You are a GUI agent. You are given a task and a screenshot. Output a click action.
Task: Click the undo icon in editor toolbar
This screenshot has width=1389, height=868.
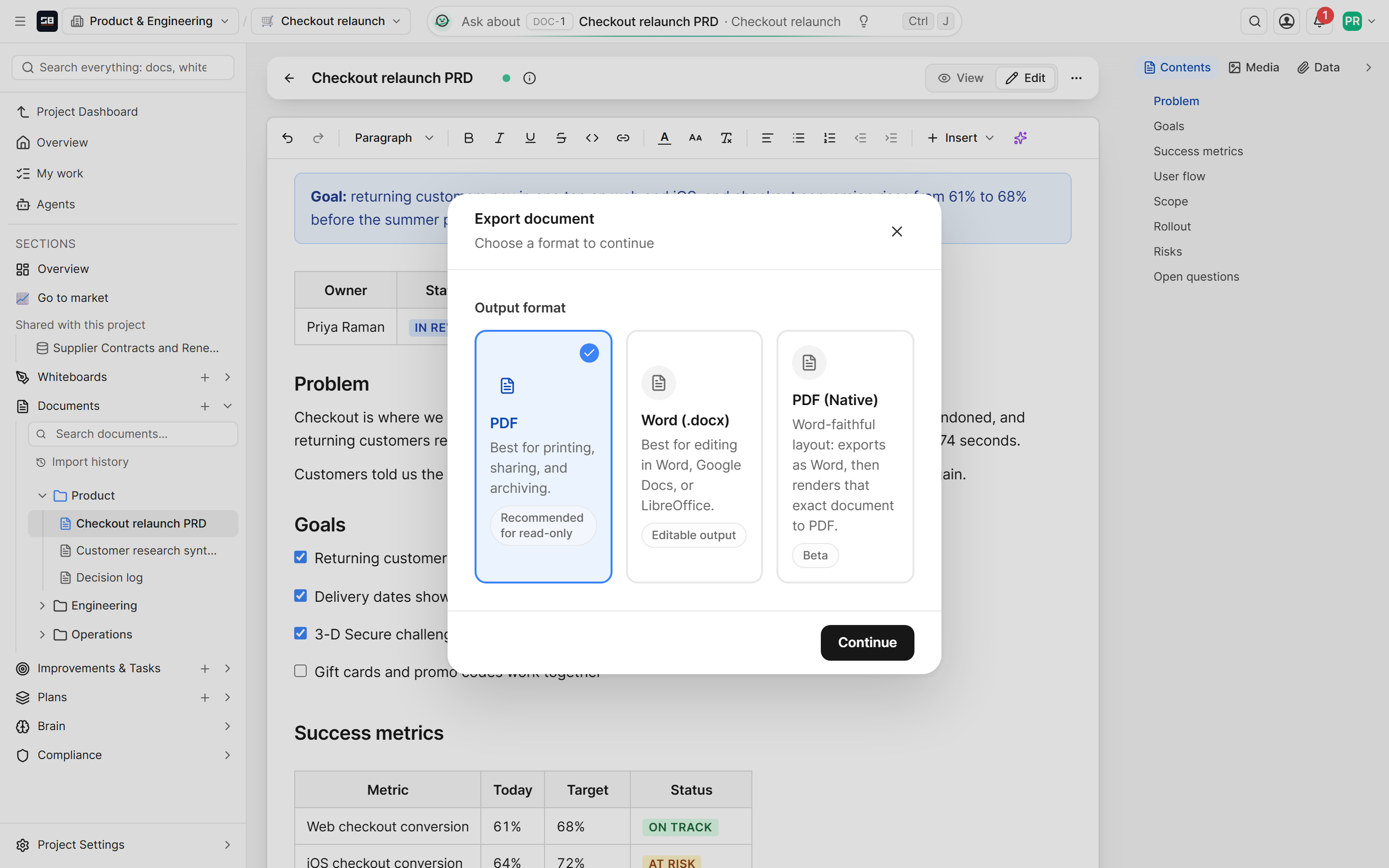click(287, 138)
